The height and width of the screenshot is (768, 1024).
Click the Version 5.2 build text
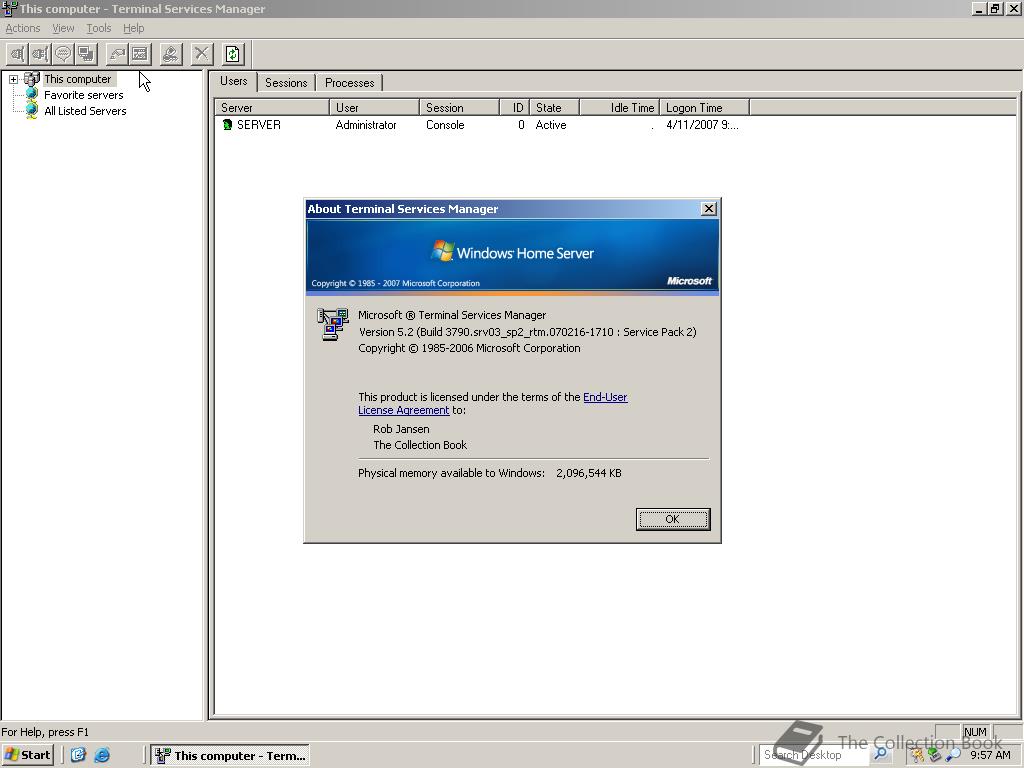click(x=528, y=332)
